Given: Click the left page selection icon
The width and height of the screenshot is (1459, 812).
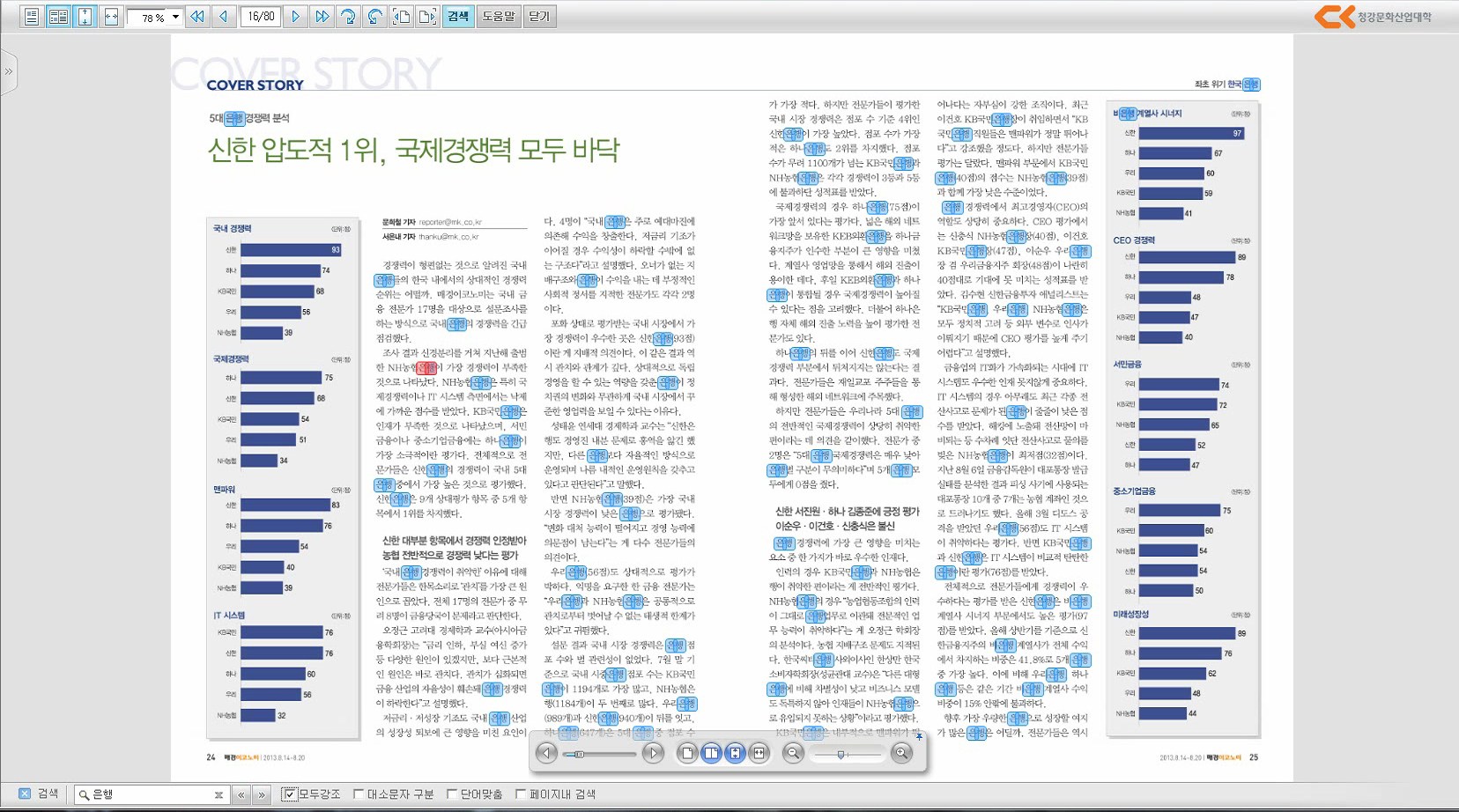Looking at the screenshot, I should pos(402,17).
